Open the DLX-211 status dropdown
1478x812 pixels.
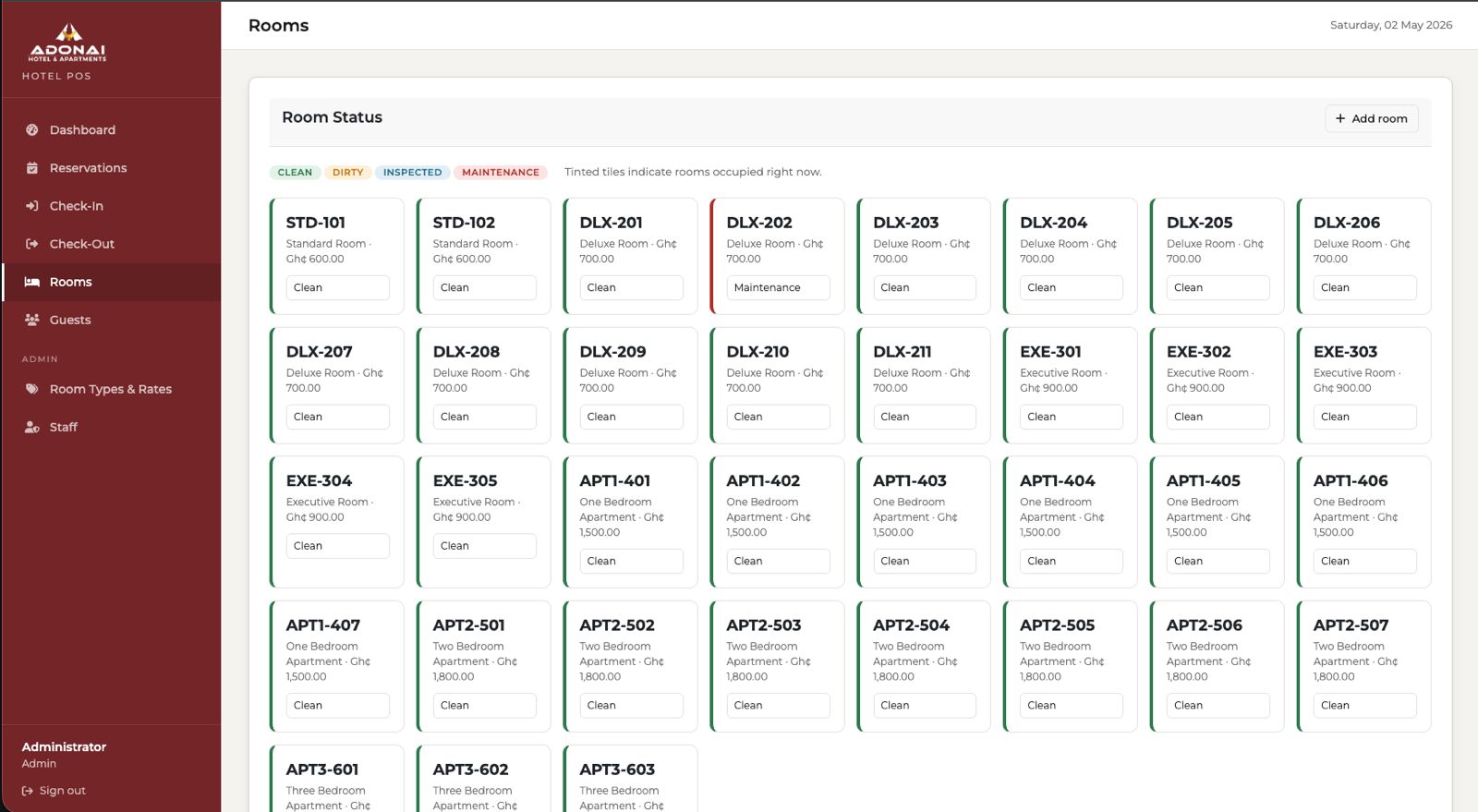click(925, 417)
